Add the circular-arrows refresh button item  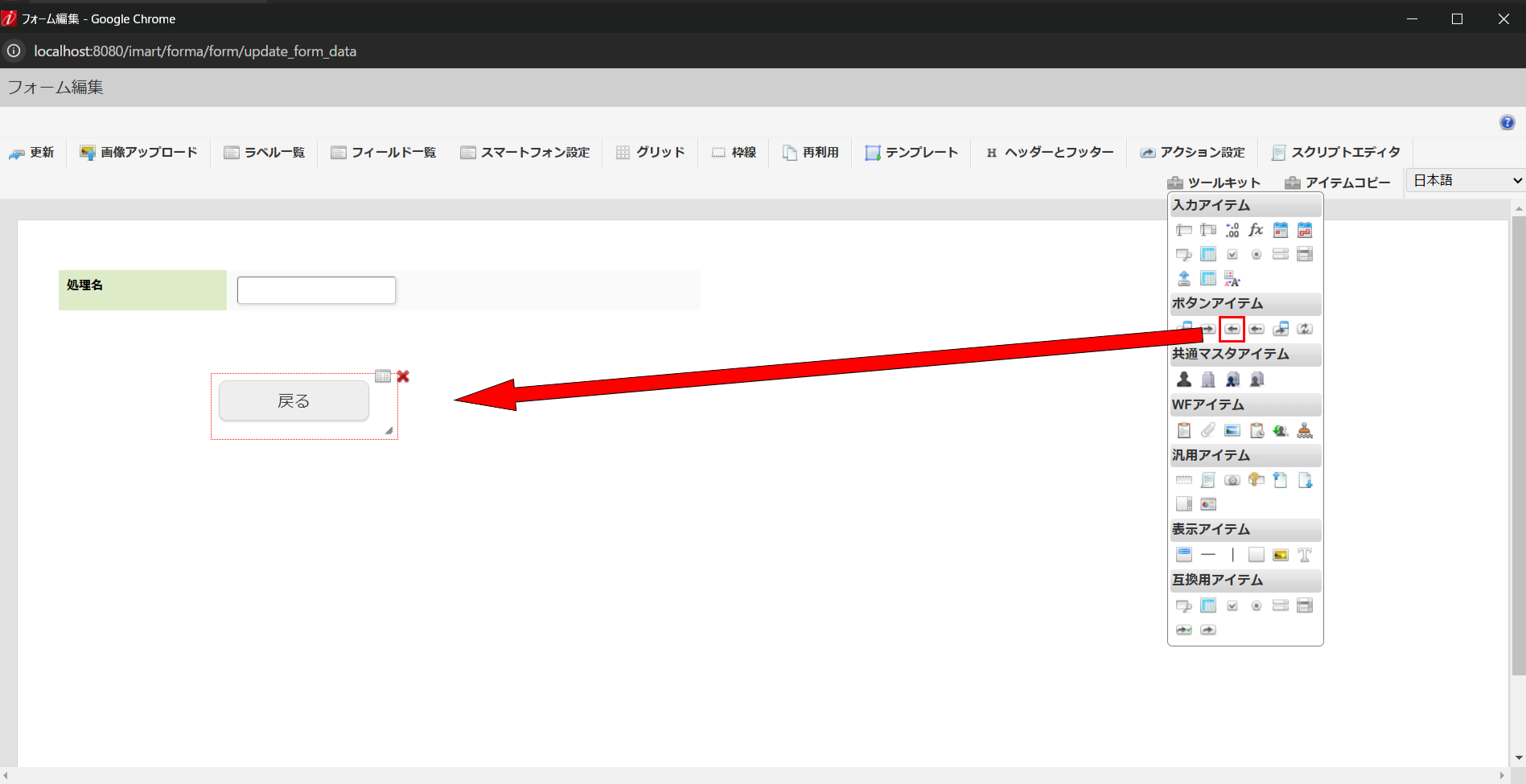[x=1305, y=329]
